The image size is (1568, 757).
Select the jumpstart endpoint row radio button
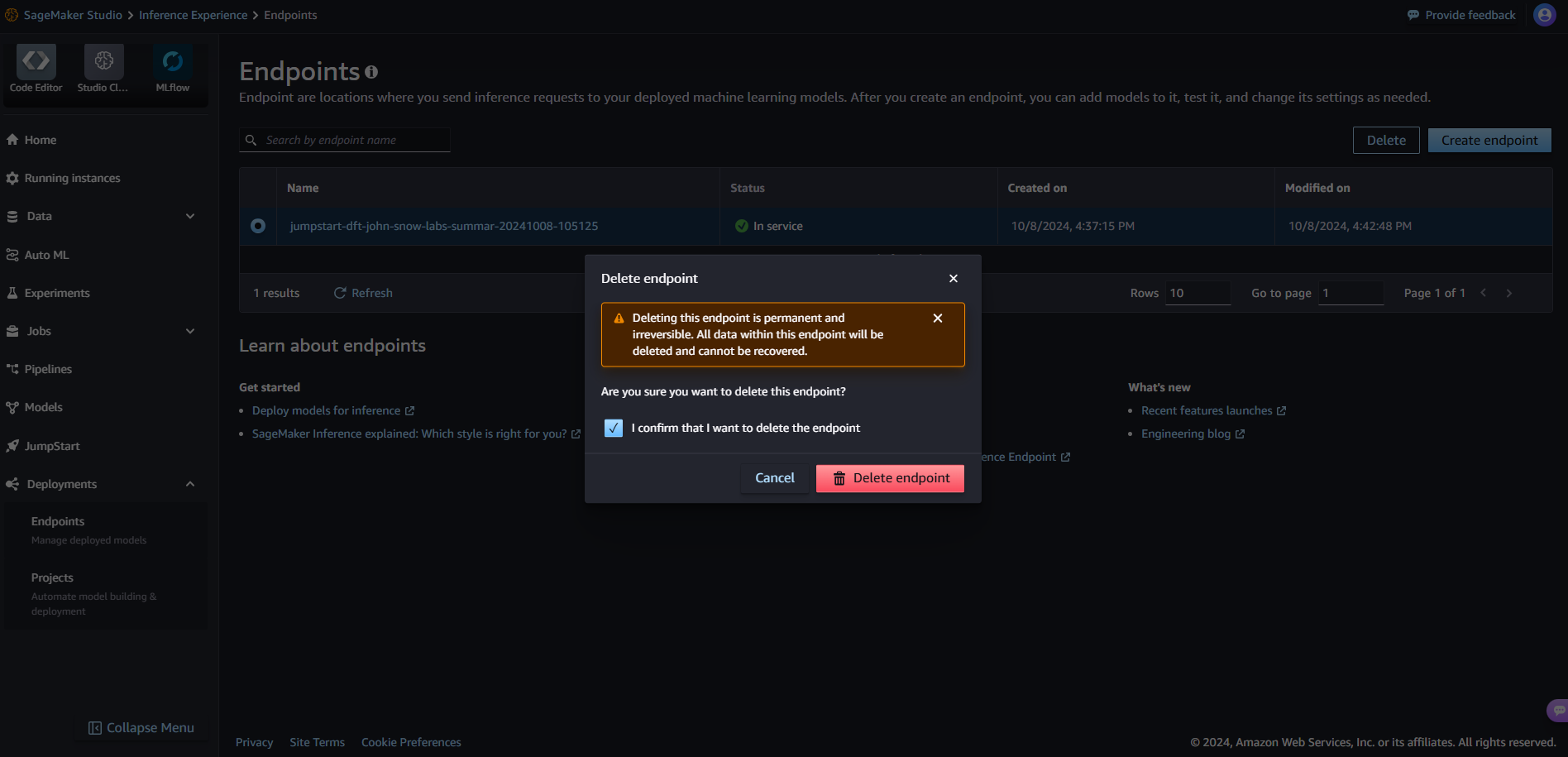point(258,226)
